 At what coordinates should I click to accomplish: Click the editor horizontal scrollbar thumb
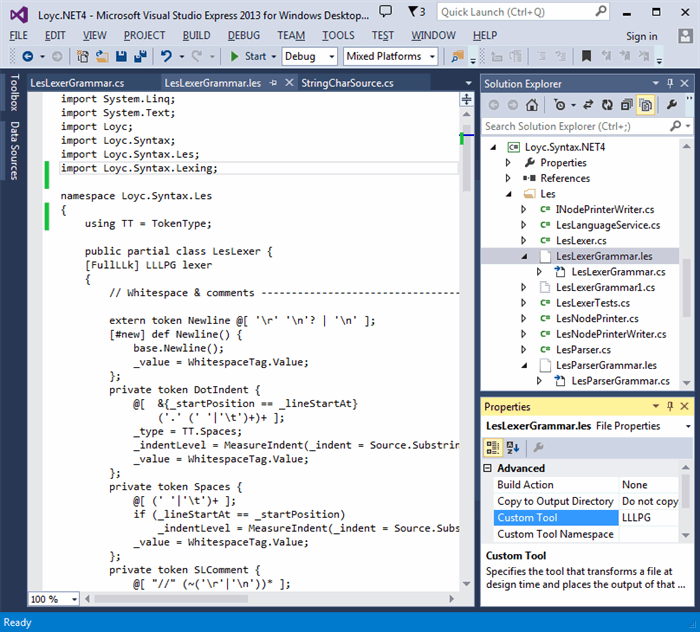click(x=171, y=599)
